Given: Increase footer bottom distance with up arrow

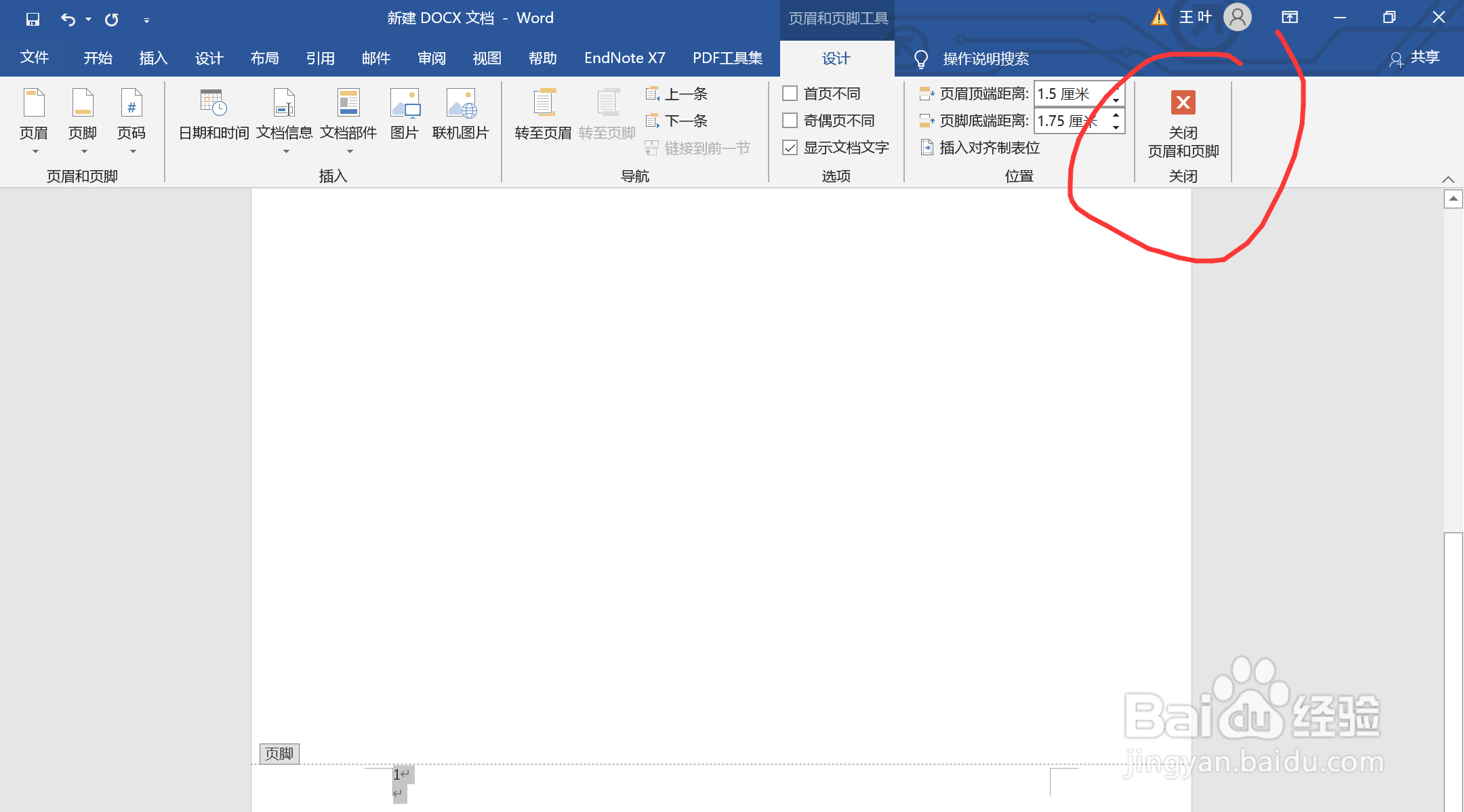Looking at the screenshot, I should [x=1116, y=115].
